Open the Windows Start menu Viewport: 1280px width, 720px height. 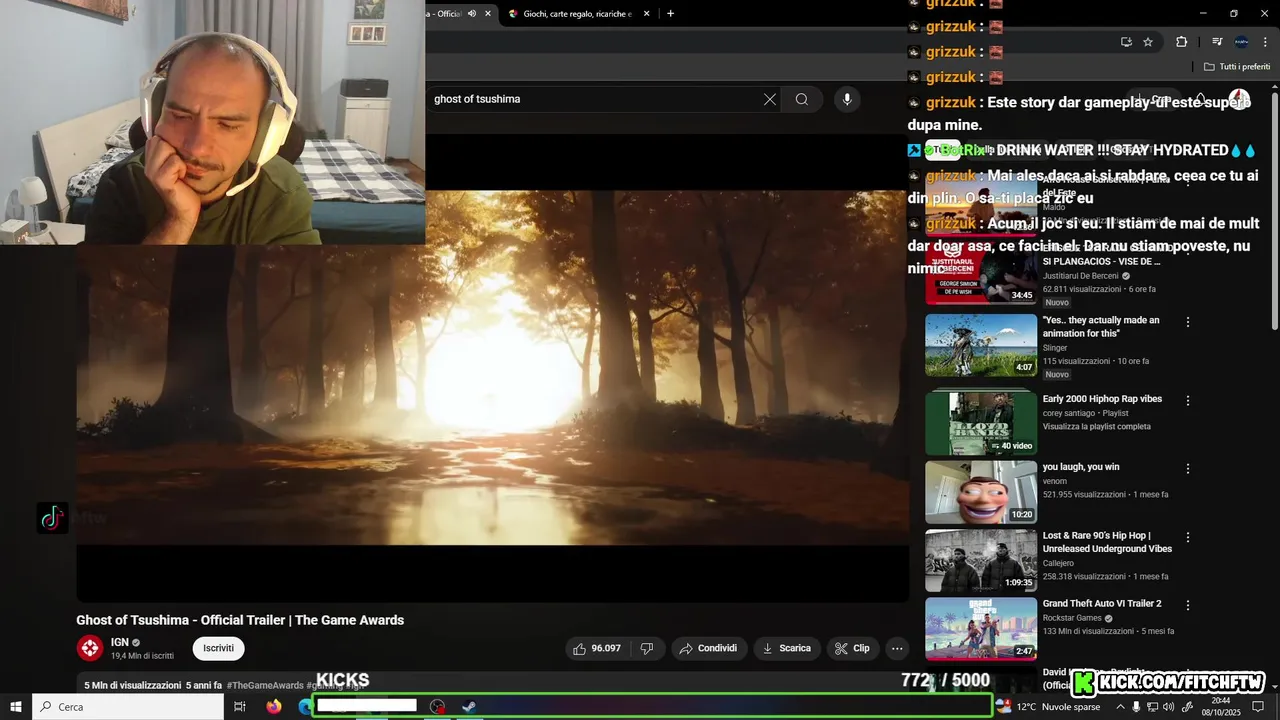pyautogui.click(x=15, y=706)
